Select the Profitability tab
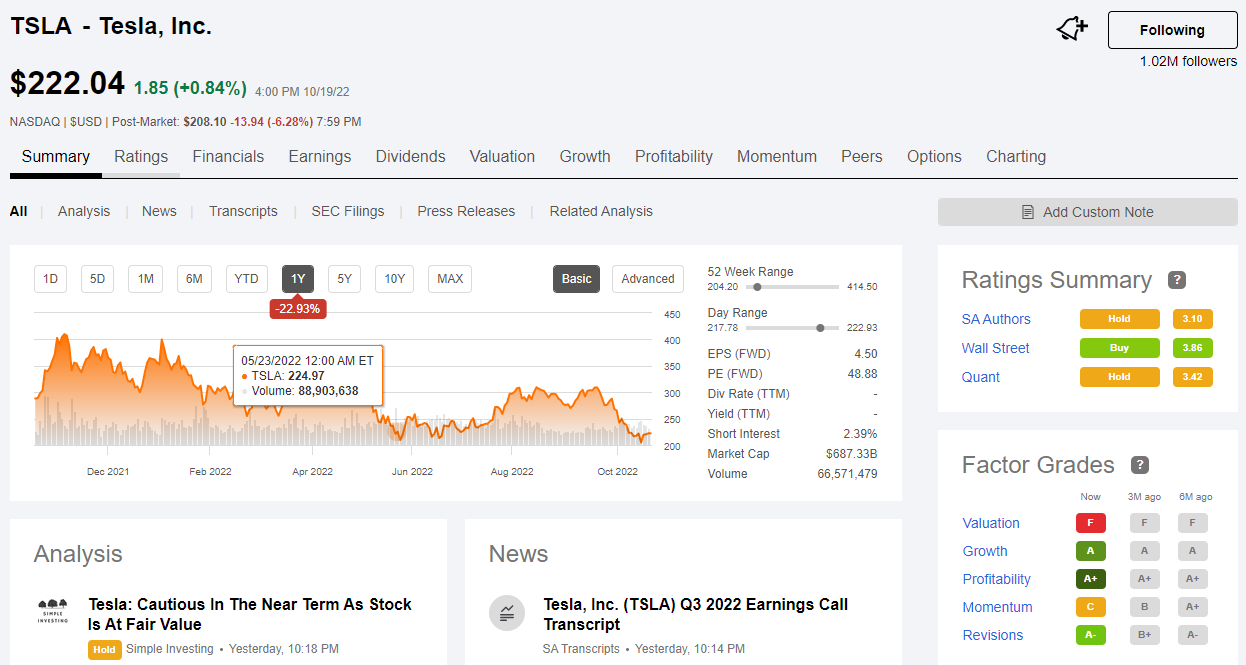1246x665 pixels. tap(674, 157)
